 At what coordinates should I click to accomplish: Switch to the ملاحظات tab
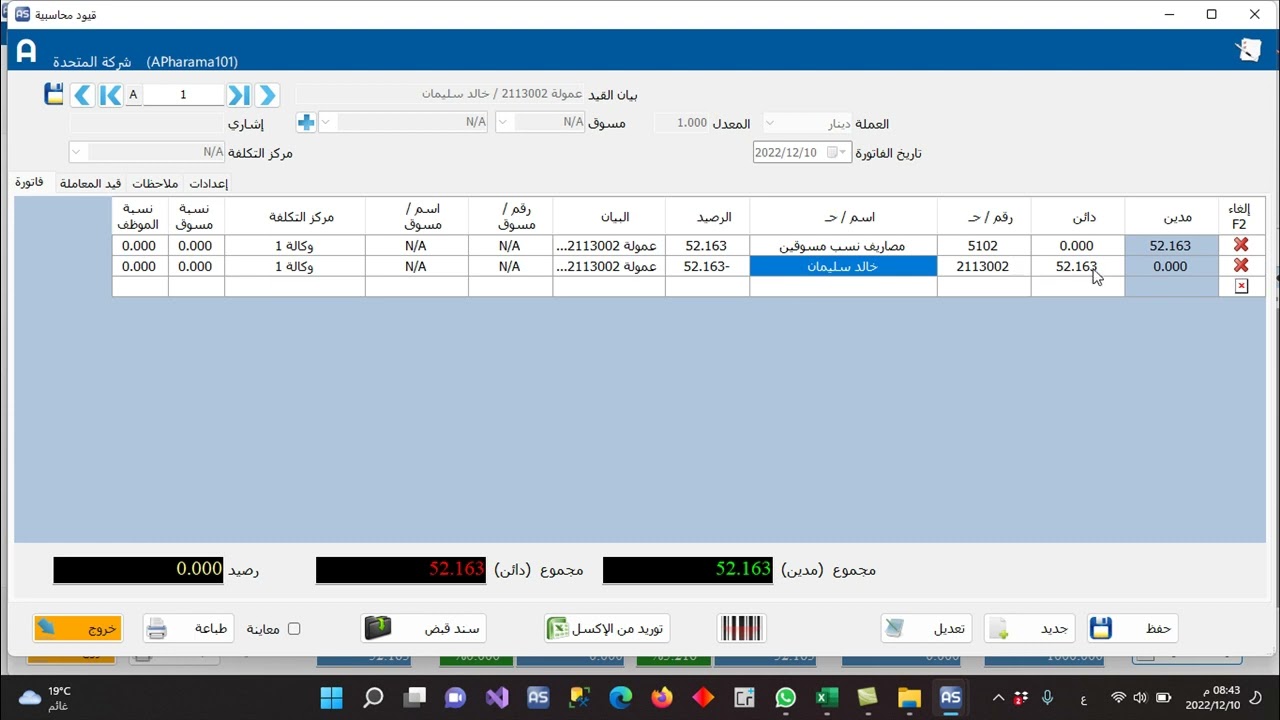[155, 183]
